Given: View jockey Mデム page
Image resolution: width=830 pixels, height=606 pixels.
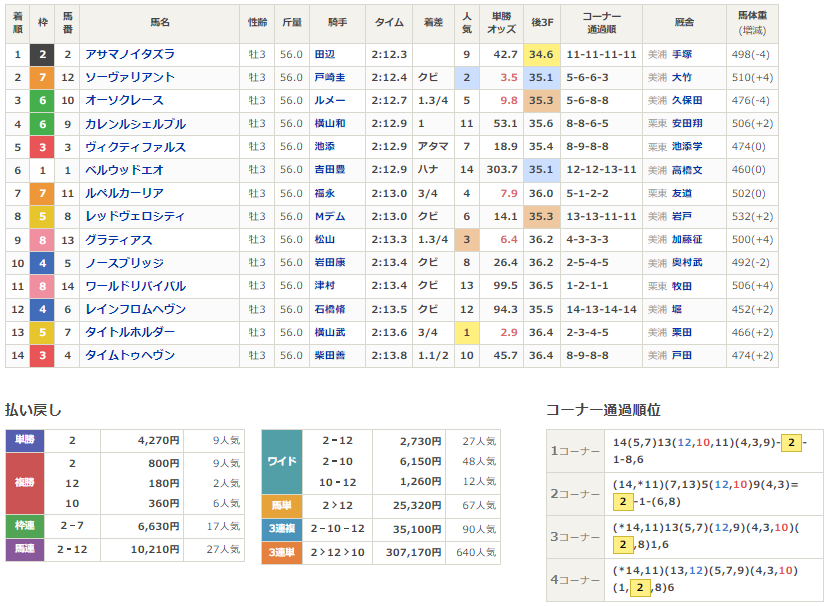Looking at the screenshot, I should (x=330, y=216).
